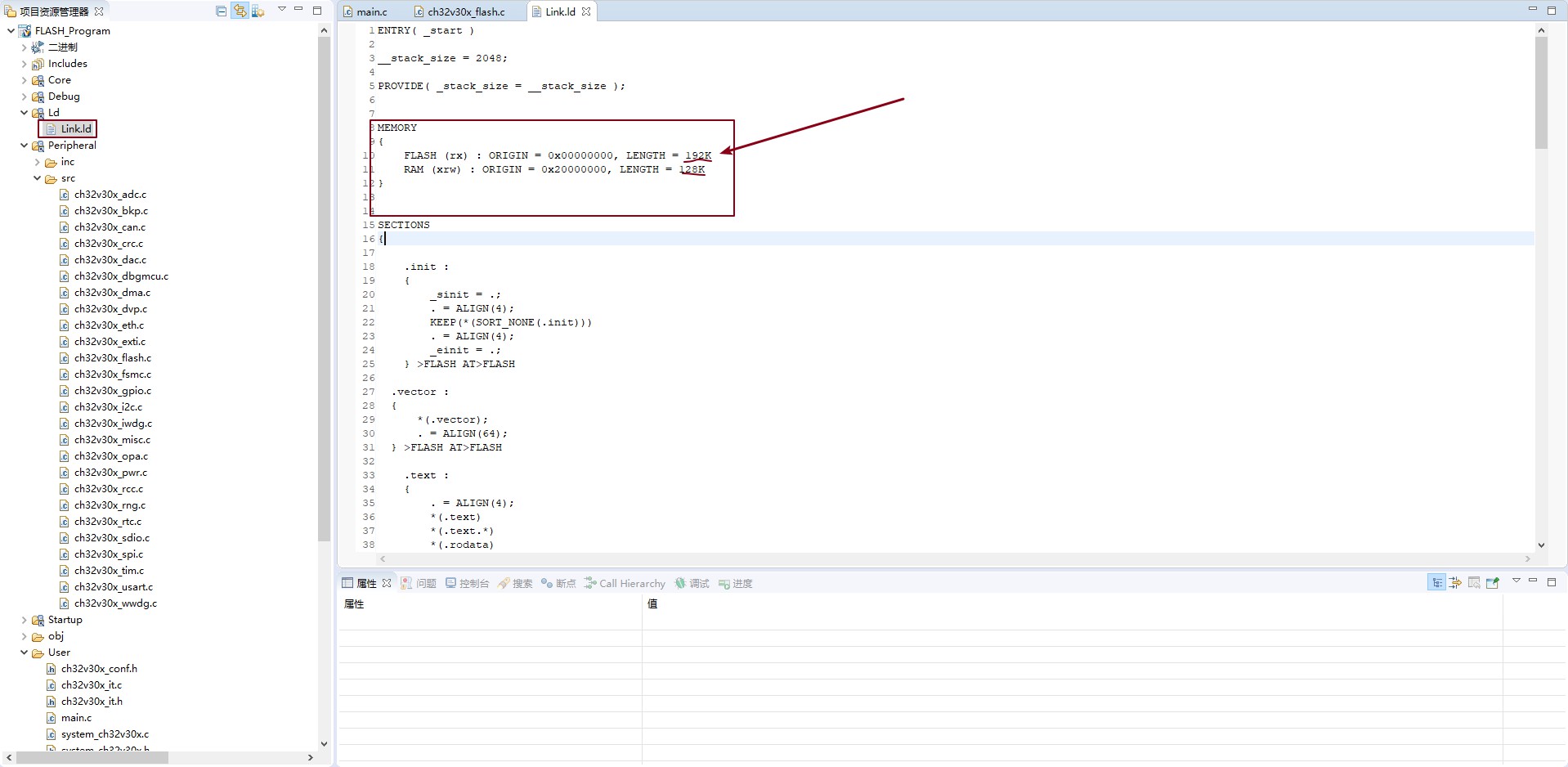Click the Startup folder icon
The height and width of the screenshot is (767, 1568).
click(38, 620)
